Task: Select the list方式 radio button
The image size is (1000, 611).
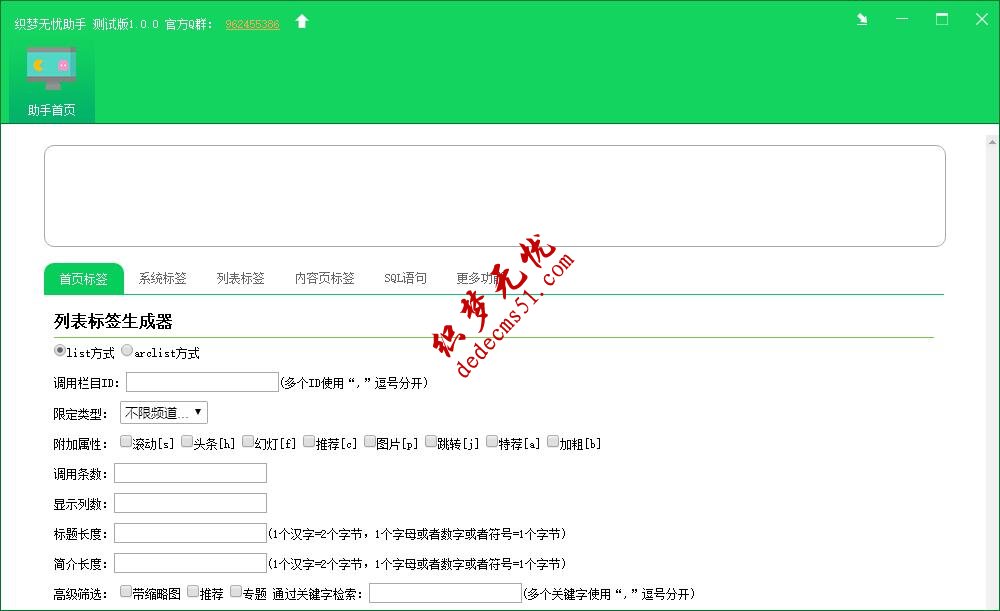Action: point(60,351)
